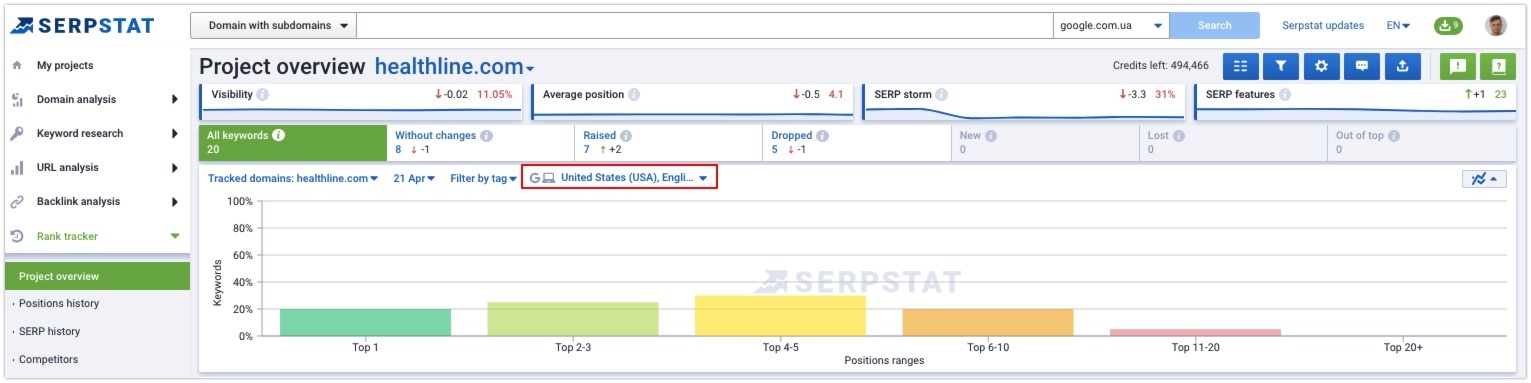Open the United States (USA) region dropdown
The height and width of the screenshot is (383, 1531).
point(620,178)
